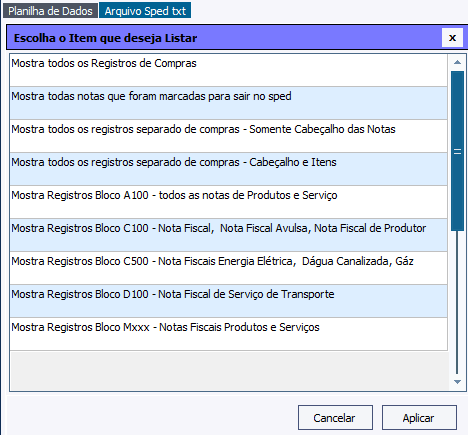The height and width of the screenshot is (435, 468).
Task: Click the scrollbar down arrow
Action: pos(457,382)
